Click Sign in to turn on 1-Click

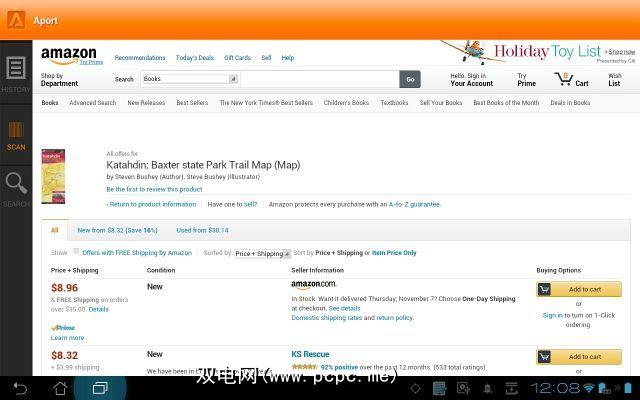553,315
